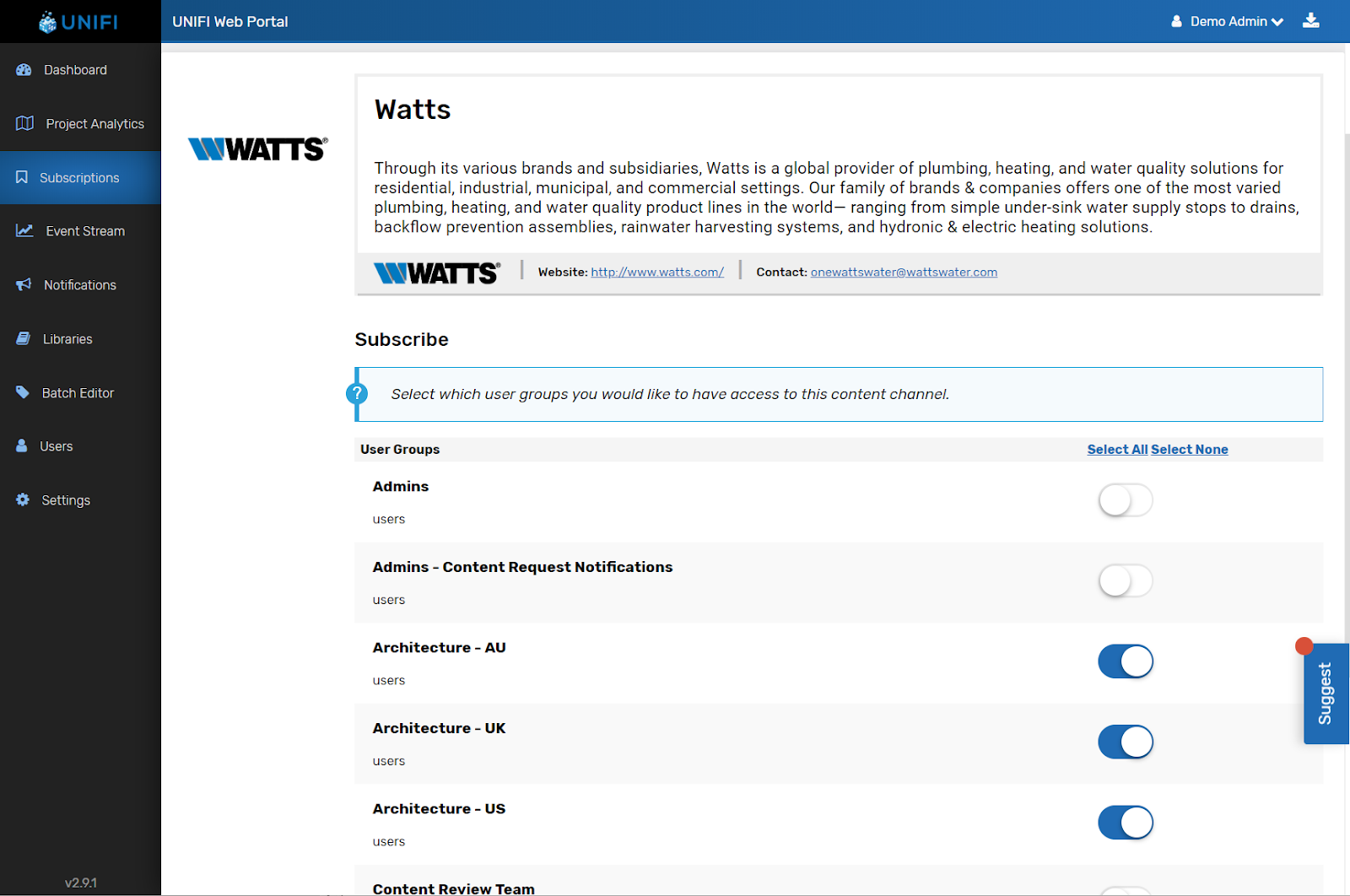The height and width of the screenshot is (896, 1350).
Task: Click the large Watts logo thumbnail
Action: [257, 149]
